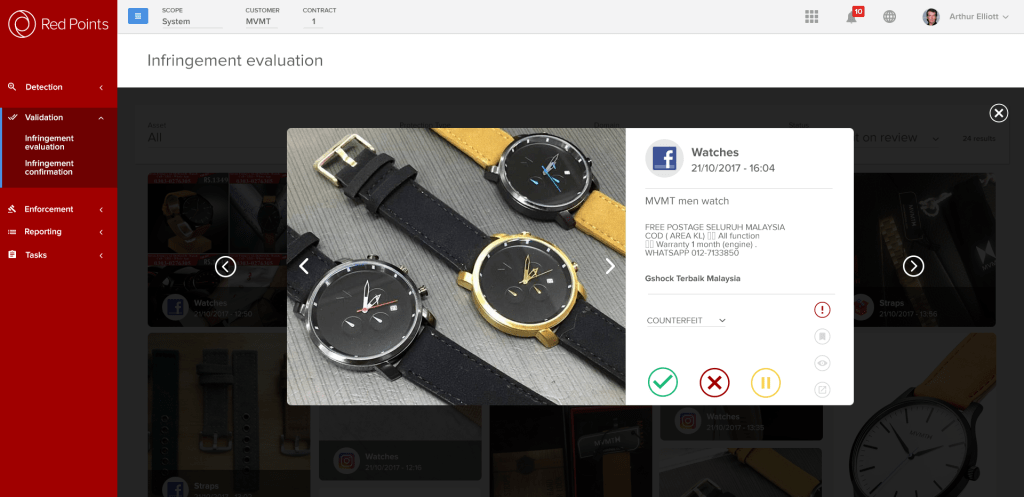Go to previous infringement with outer left arrow
1024x497 pixels.
tap(225, 266)
